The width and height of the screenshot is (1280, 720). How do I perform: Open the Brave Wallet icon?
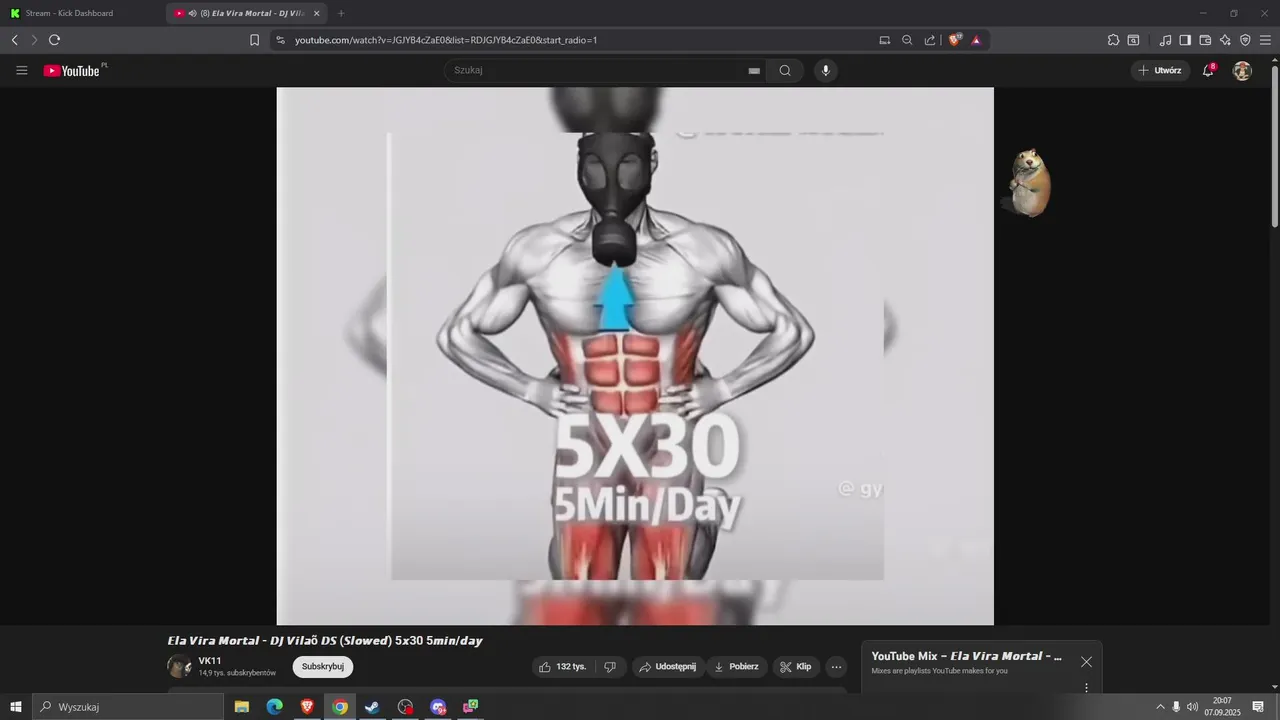[1205, 40]
